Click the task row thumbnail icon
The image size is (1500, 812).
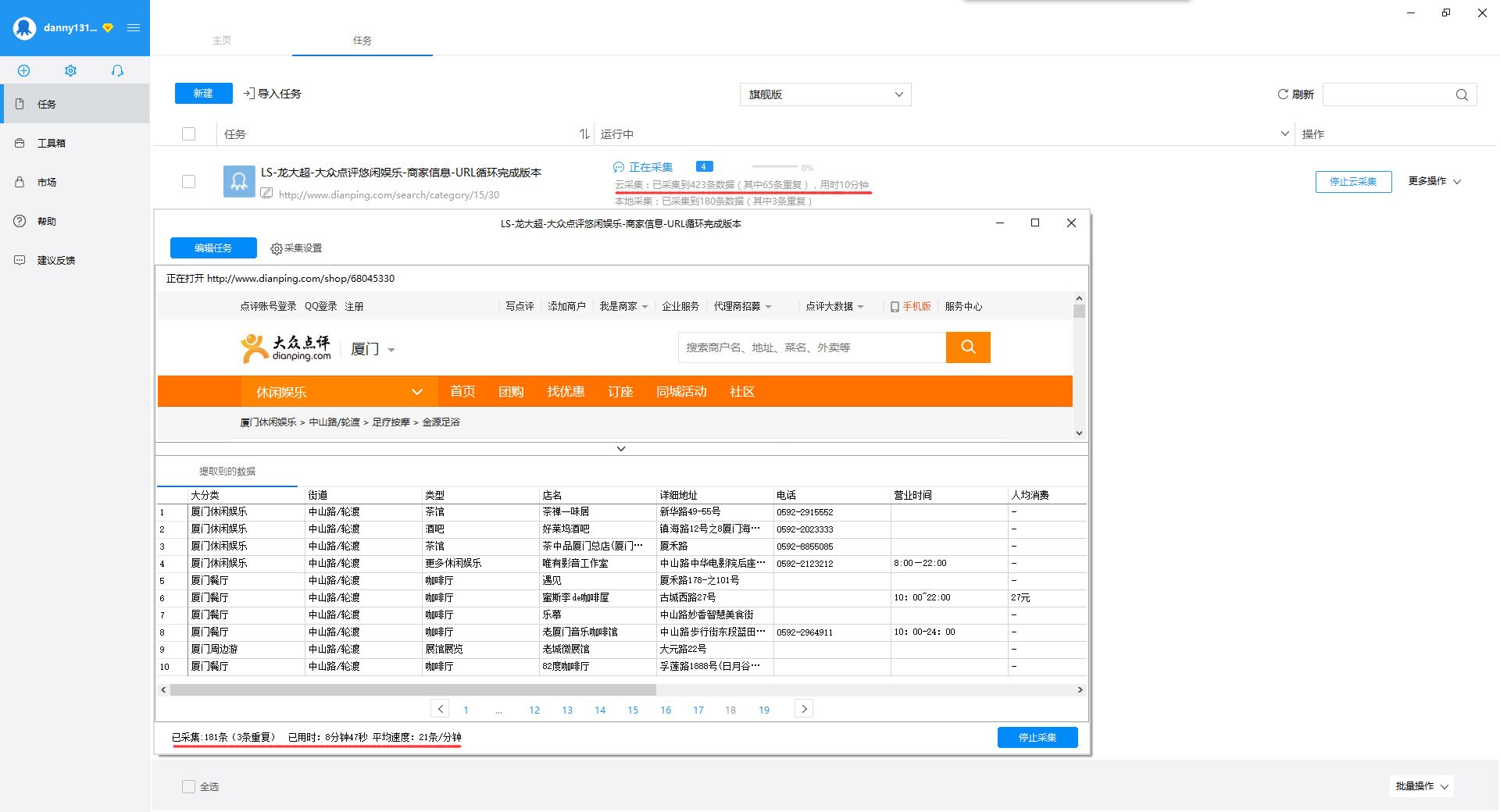click(239, 181)
